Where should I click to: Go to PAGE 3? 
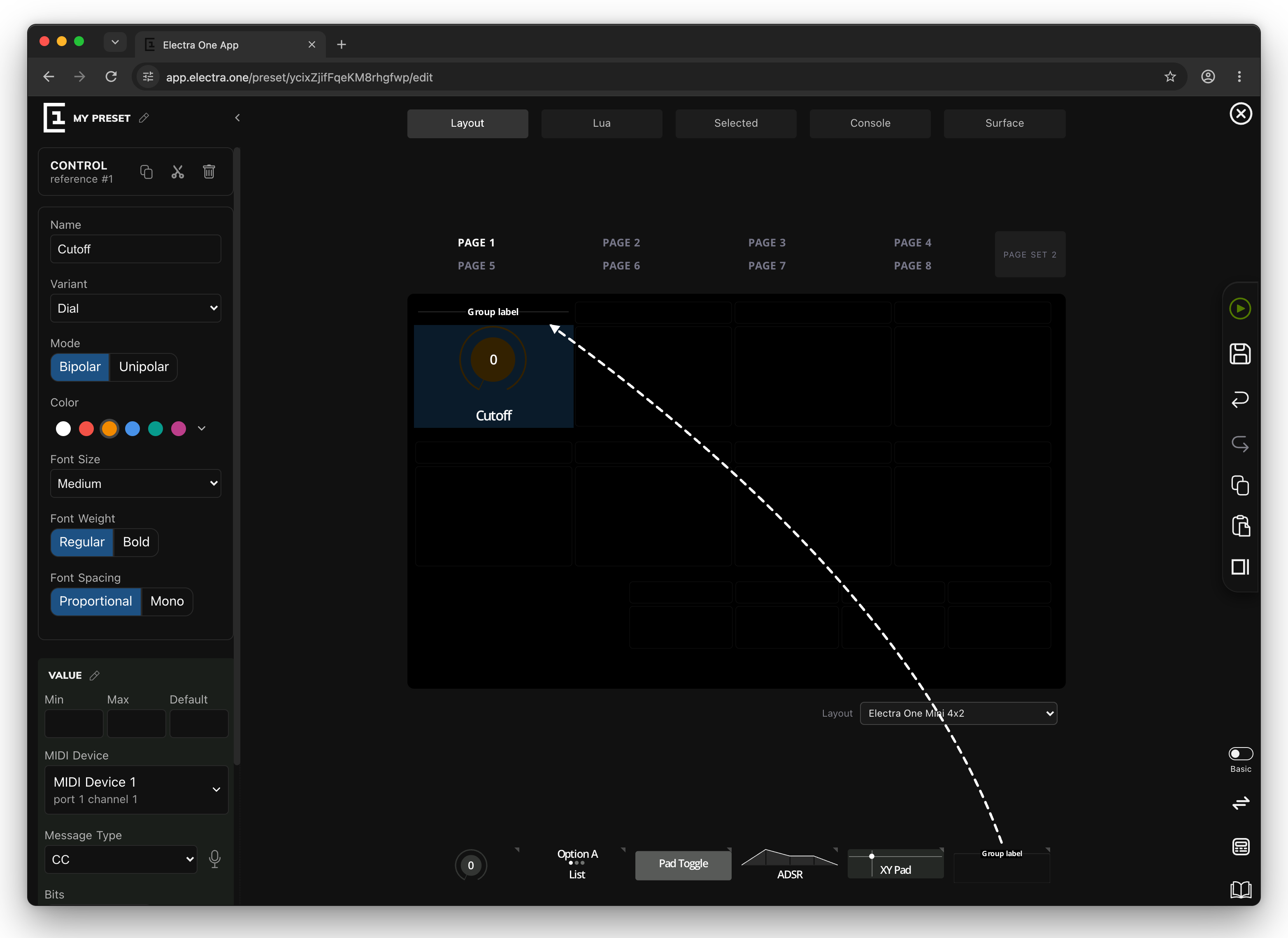767,242
